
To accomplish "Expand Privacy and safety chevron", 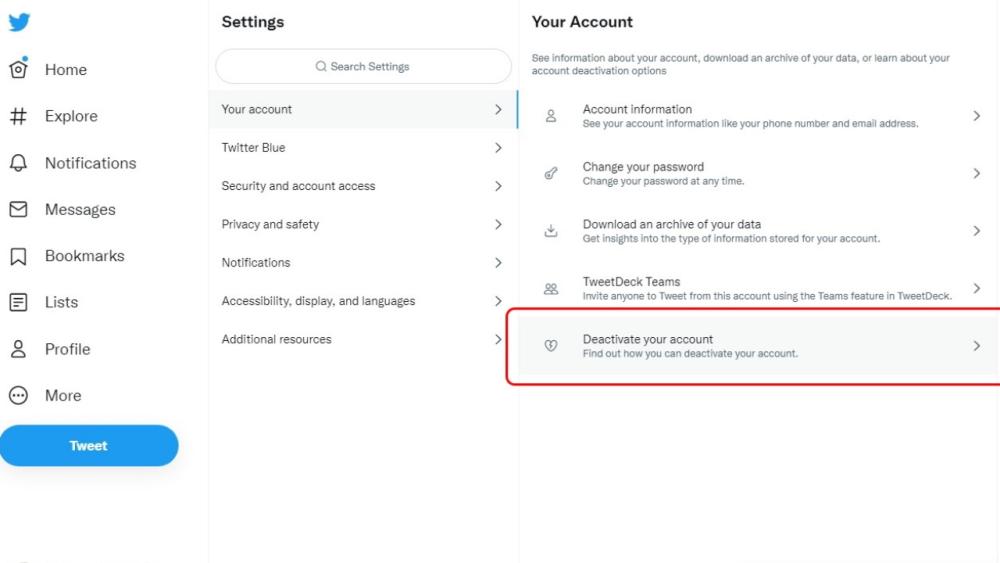I will [x=498, y=225].
